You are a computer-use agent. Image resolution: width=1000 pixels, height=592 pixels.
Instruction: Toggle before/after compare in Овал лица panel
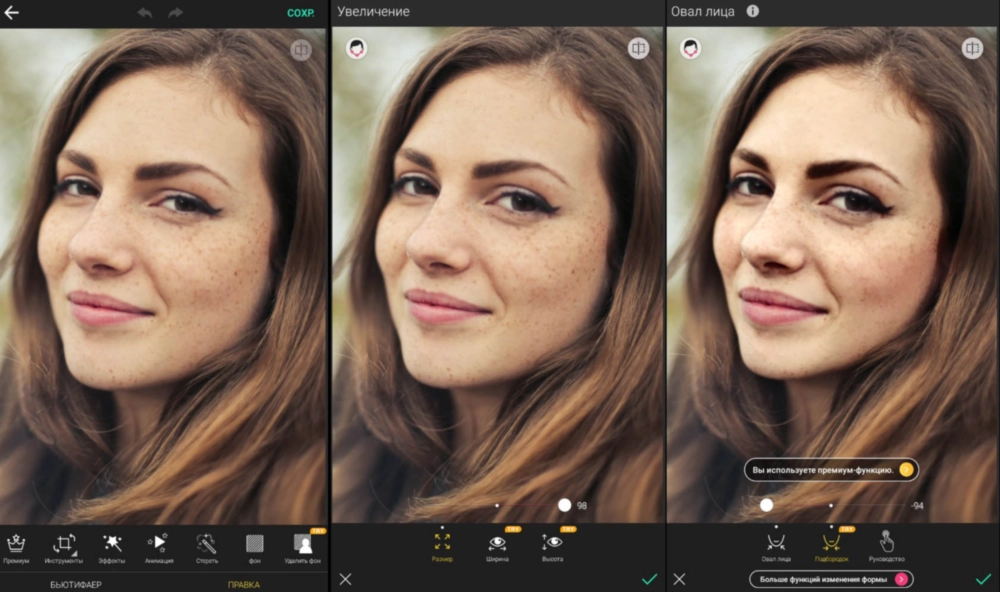(x=972, y=48)
